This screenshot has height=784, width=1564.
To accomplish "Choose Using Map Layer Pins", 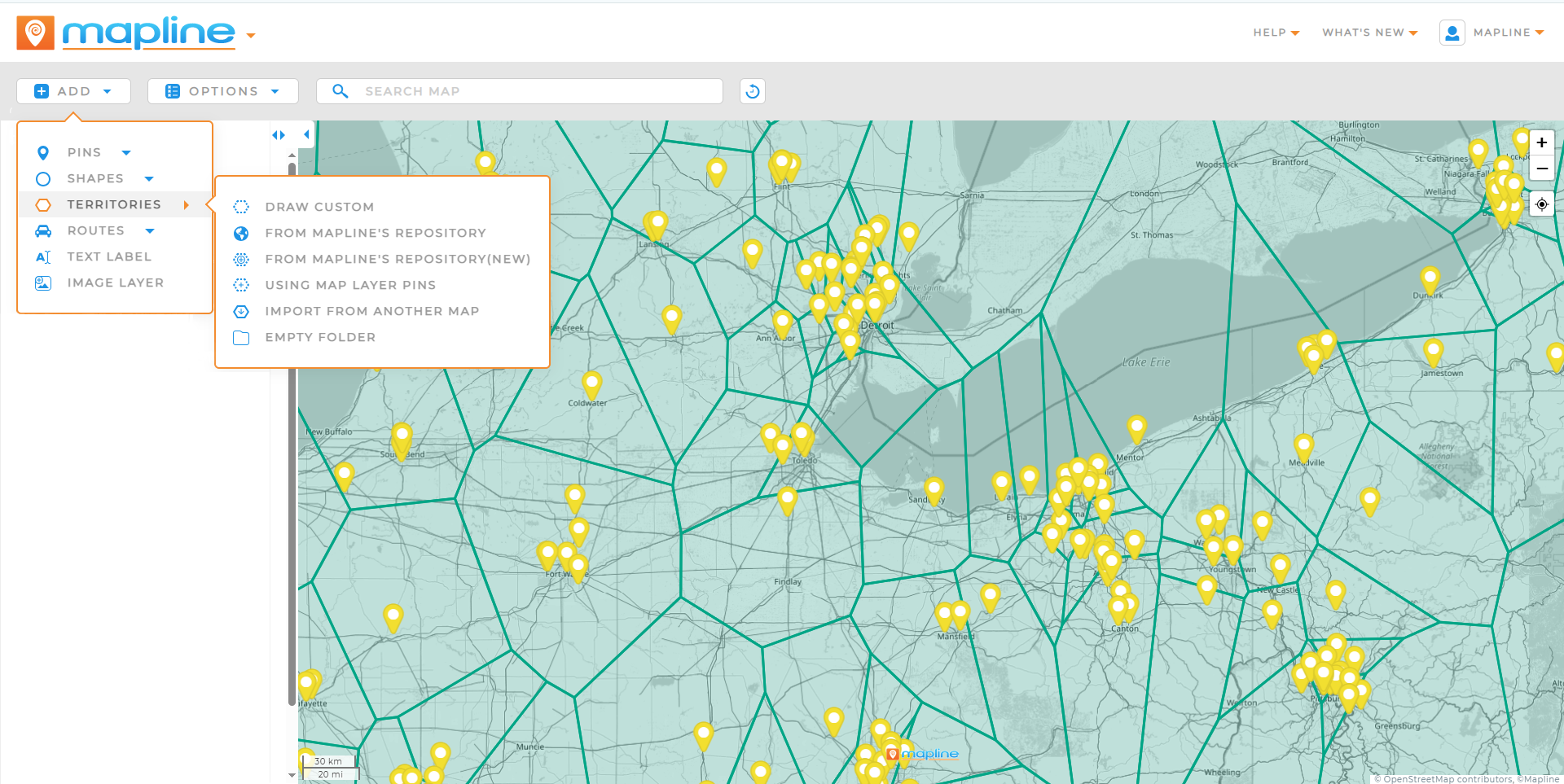I will (x=350, y=285).
